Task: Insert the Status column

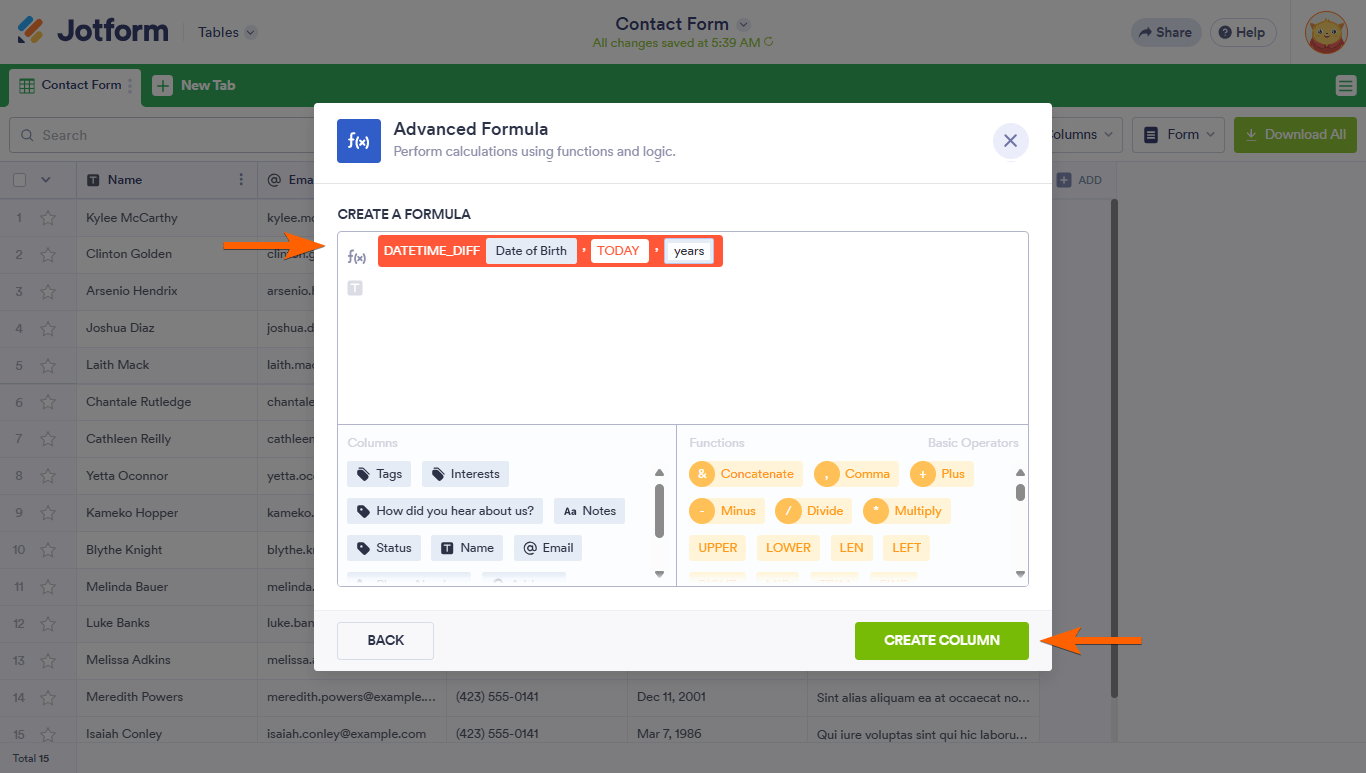Action: [x=384, y=548]
